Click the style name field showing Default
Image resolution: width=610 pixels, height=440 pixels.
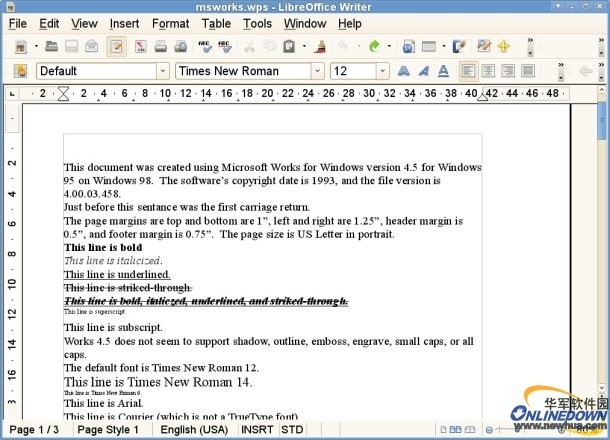tap(97, 71)
